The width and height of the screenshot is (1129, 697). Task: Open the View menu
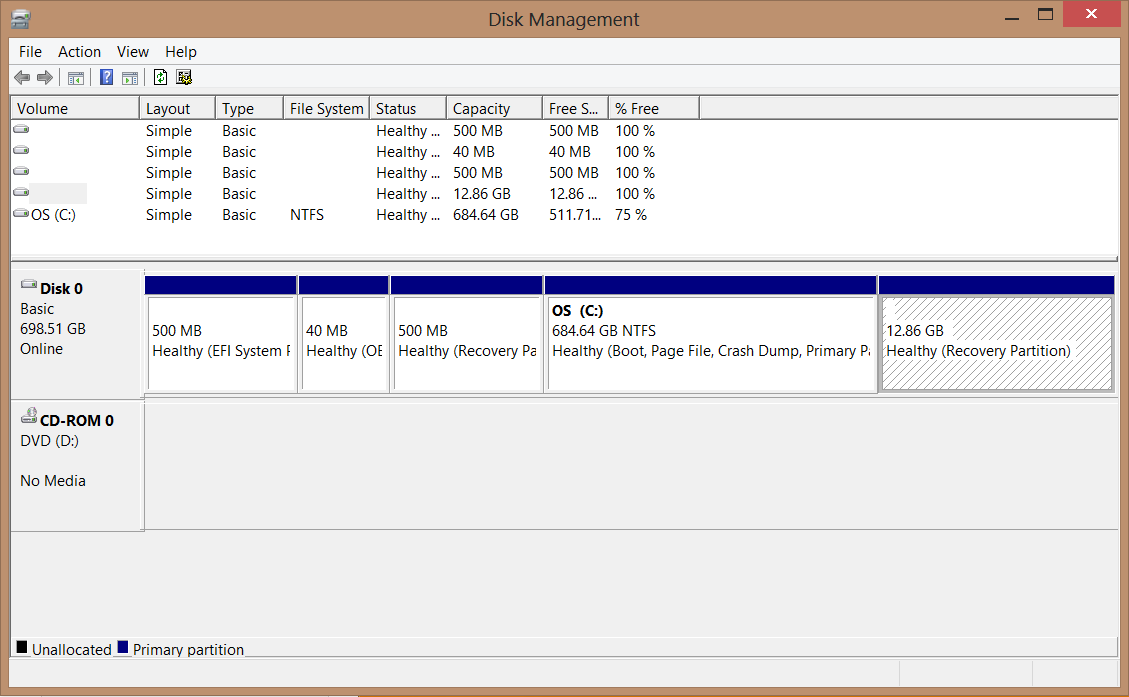(x=132, y=52)
